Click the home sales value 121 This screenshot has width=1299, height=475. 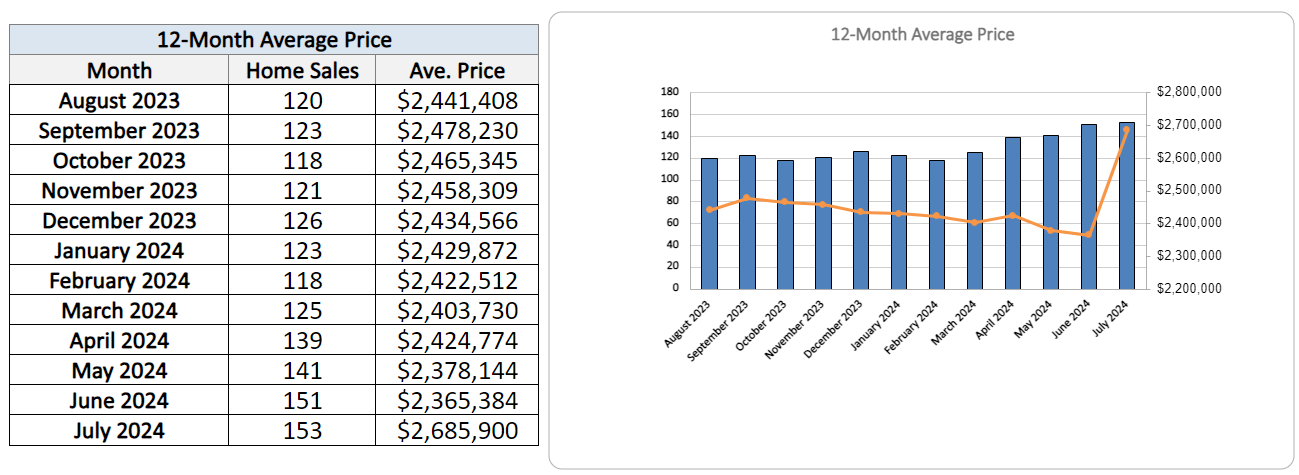coord(302,190)
